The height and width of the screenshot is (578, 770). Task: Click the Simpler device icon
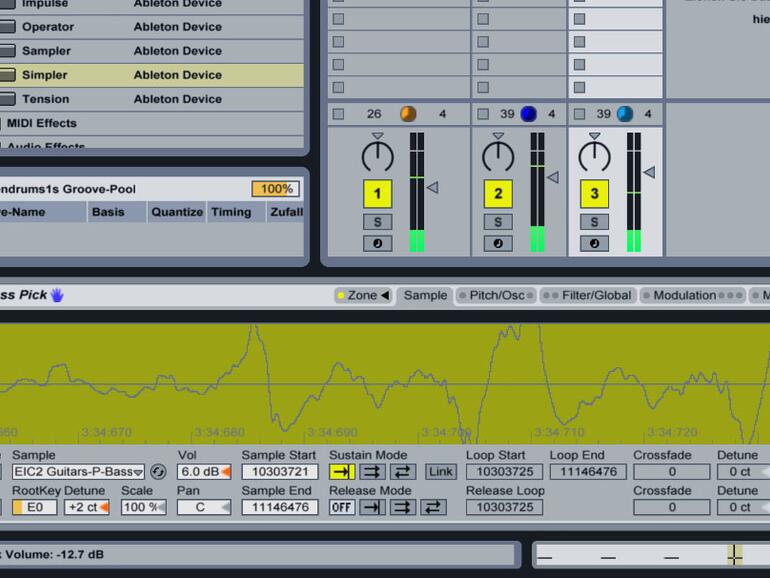[x=7, y=75]
